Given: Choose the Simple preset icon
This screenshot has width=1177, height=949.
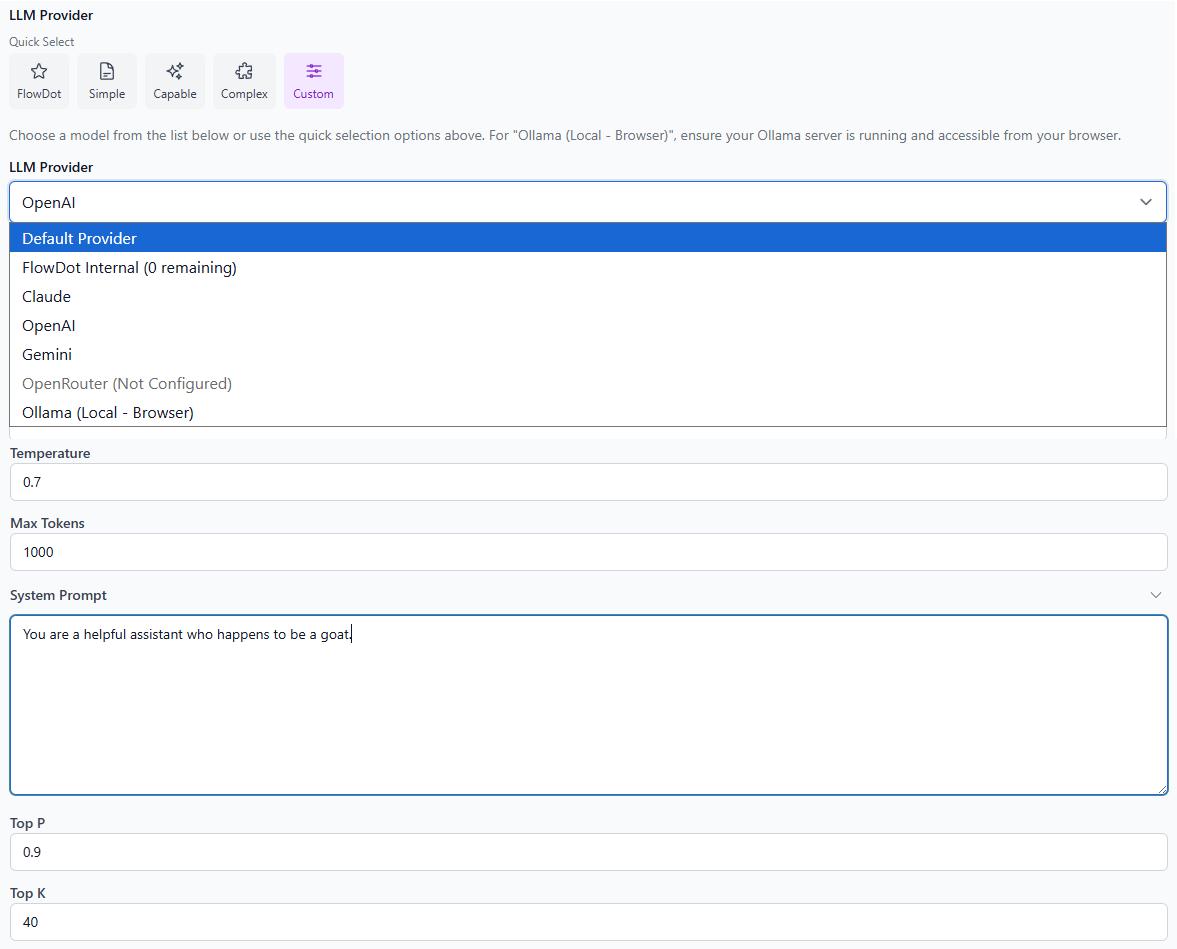Looking at the screenshot, I should (107, 80).
